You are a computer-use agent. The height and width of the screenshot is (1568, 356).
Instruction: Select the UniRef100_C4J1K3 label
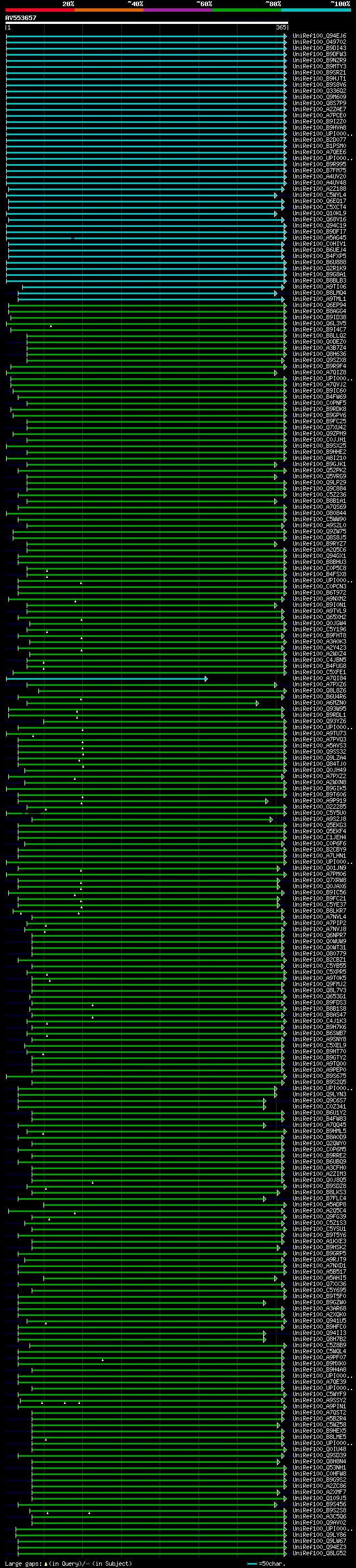click(319, 1021)
